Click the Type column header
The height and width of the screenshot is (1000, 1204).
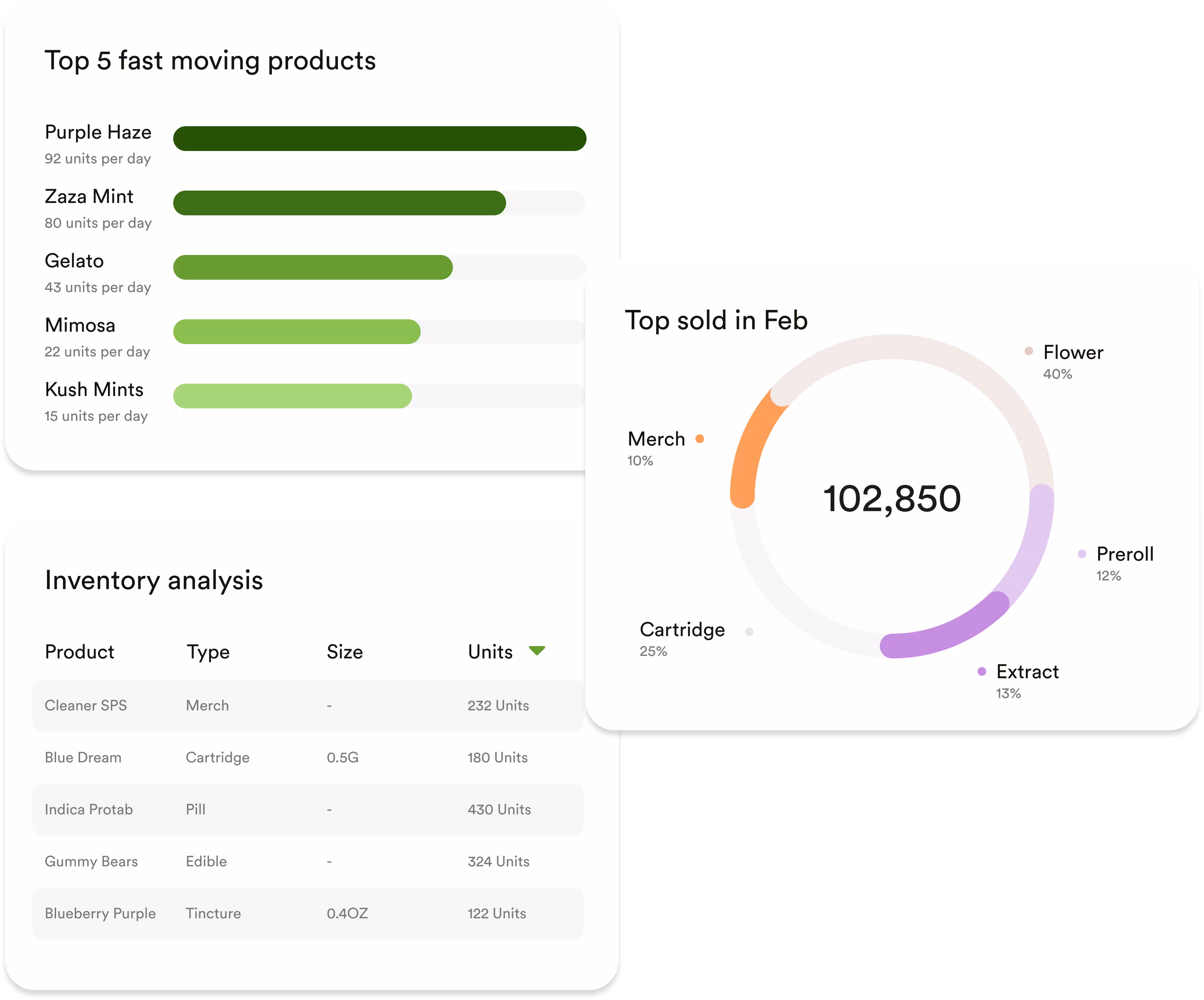point(208,652)
